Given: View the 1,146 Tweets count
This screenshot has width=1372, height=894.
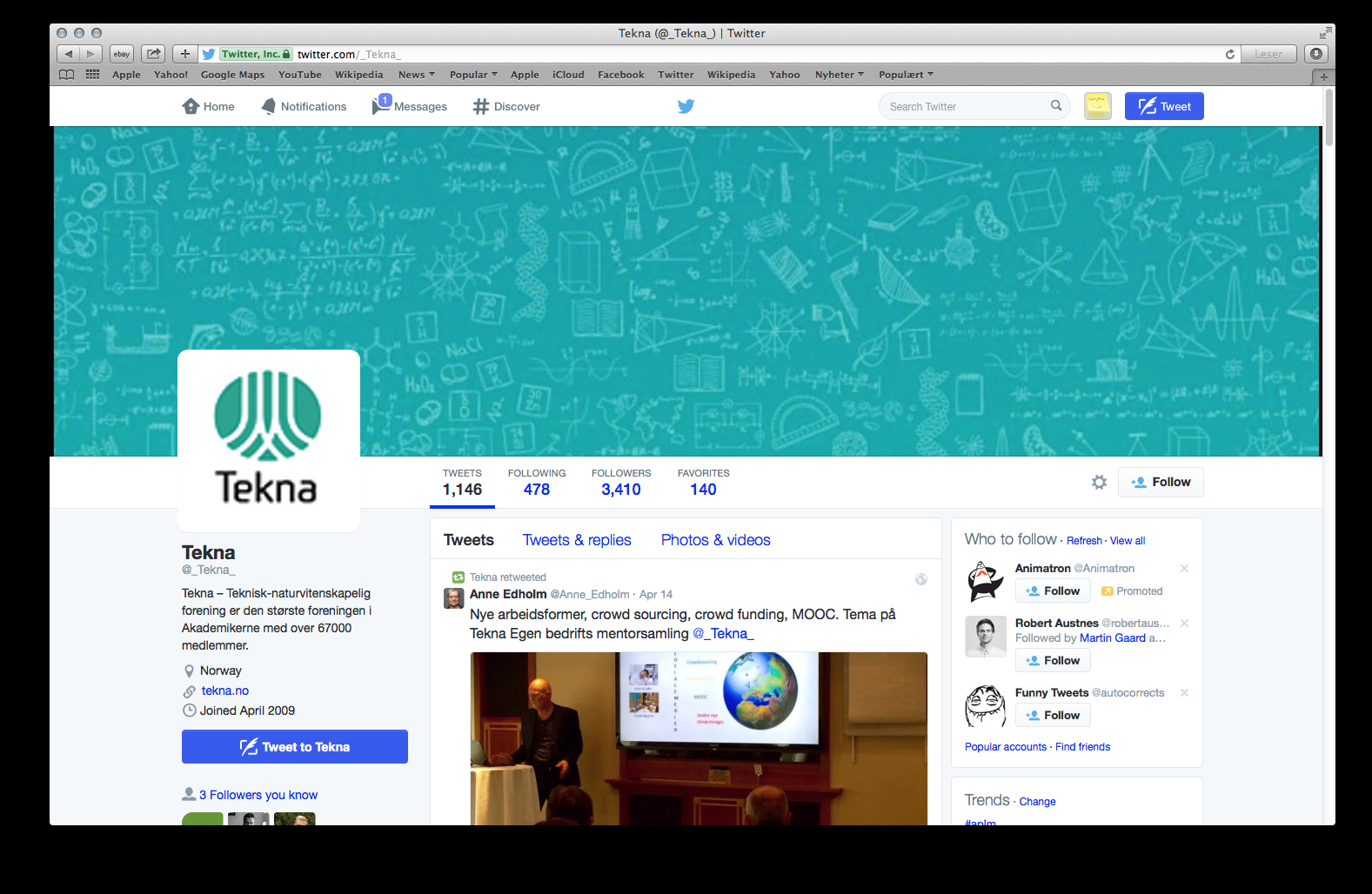Looking at the screenshot, I should [x=462, y=483].
